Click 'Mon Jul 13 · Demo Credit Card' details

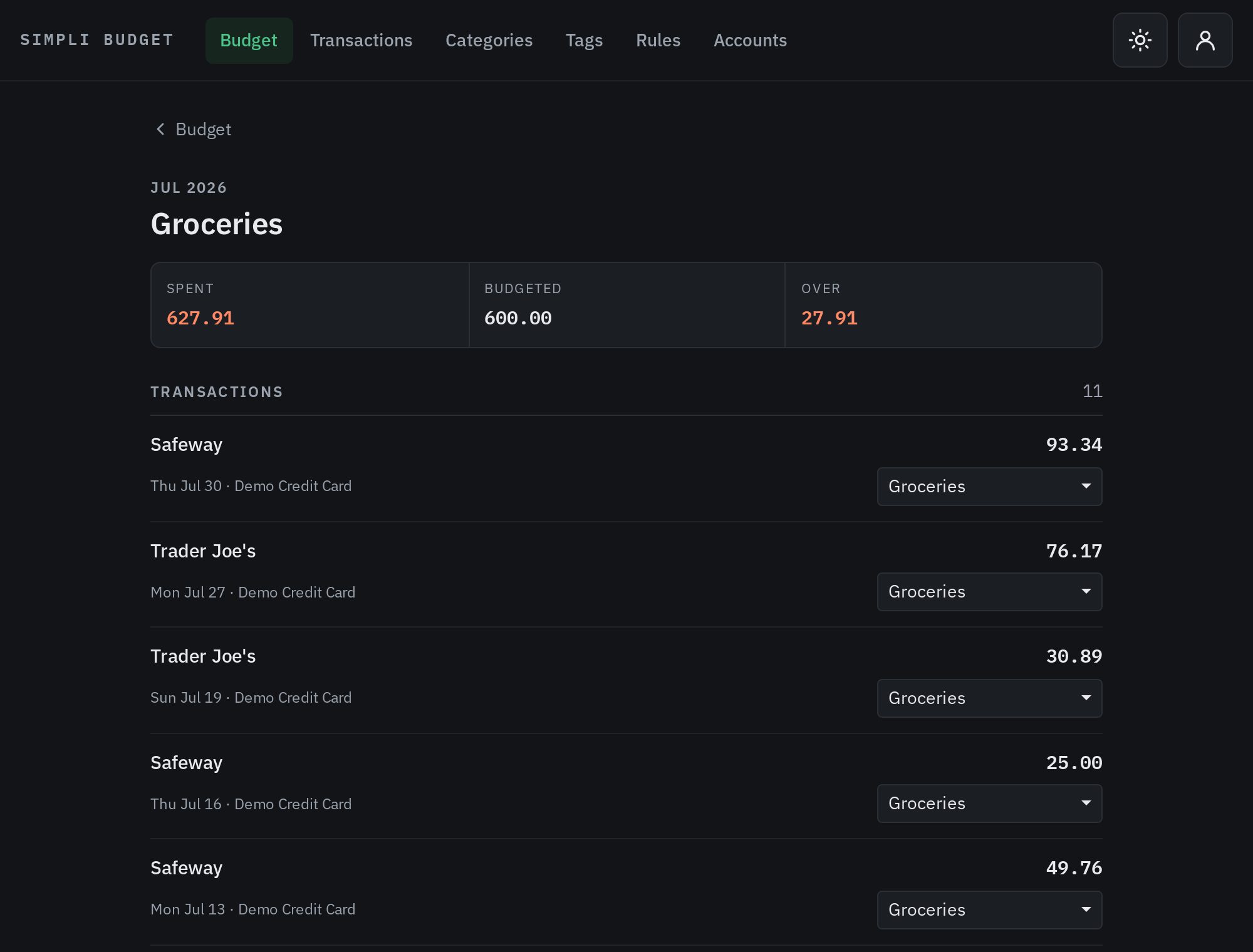(x=252, y=909)
